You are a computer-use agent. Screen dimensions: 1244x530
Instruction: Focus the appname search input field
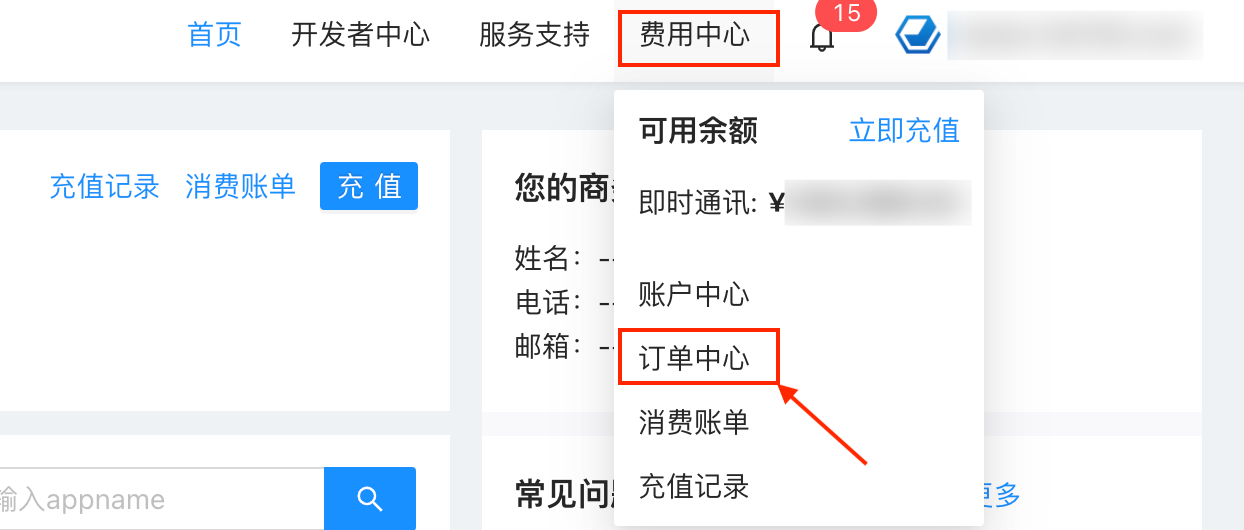162,498
